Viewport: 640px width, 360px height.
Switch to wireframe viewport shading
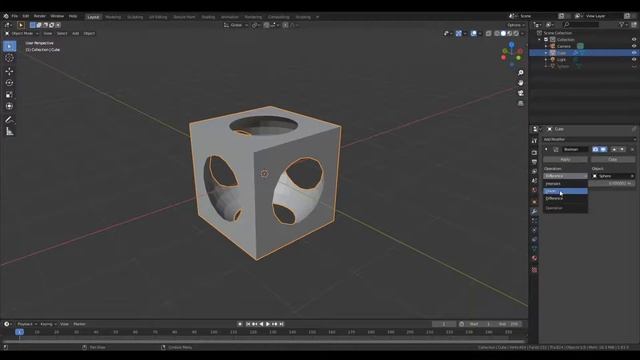[x=497, y=33]
